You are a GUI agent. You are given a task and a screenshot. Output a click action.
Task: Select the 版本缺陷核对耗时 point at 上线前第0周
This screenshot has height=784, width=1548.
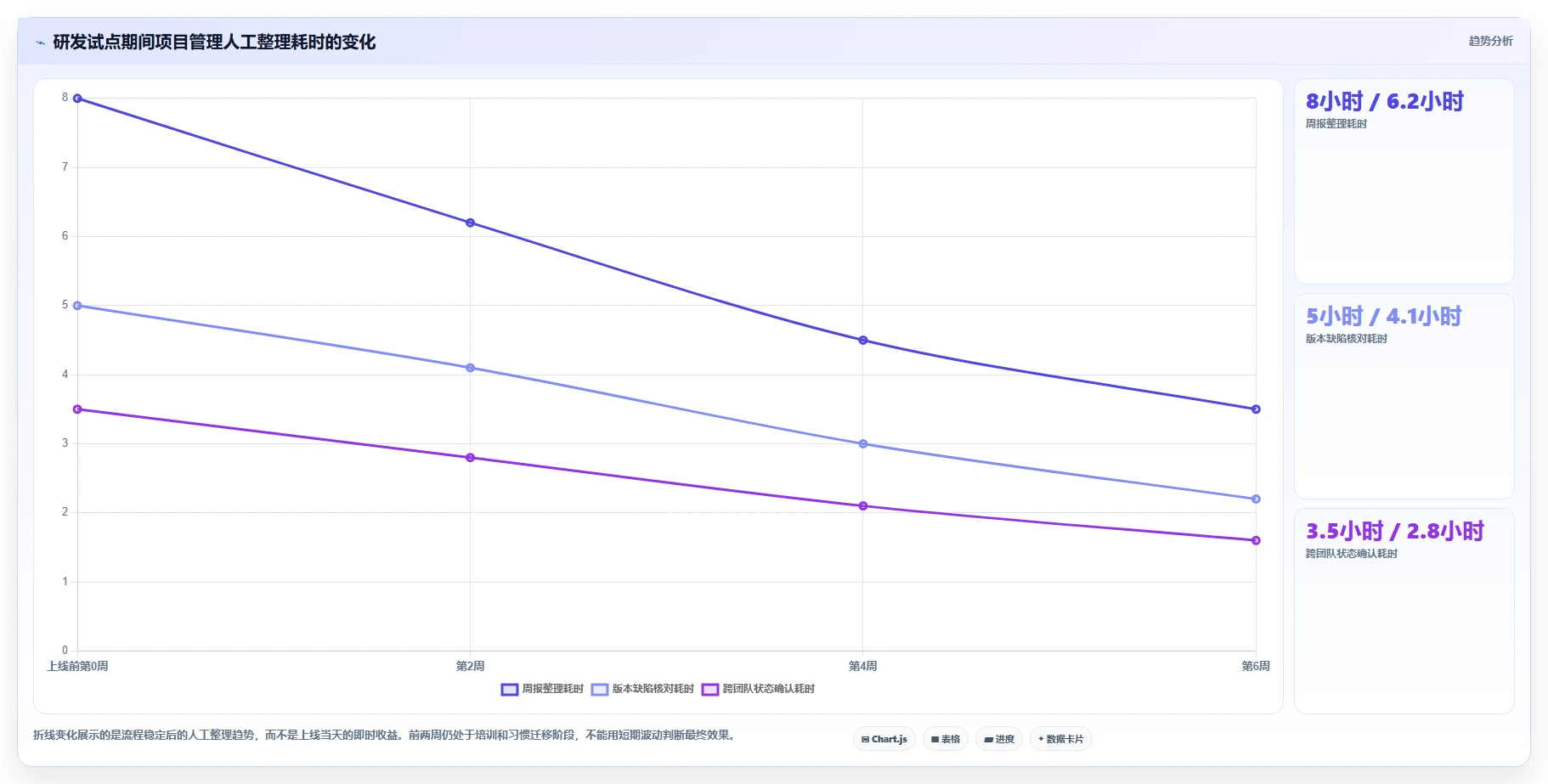[77, 306]
